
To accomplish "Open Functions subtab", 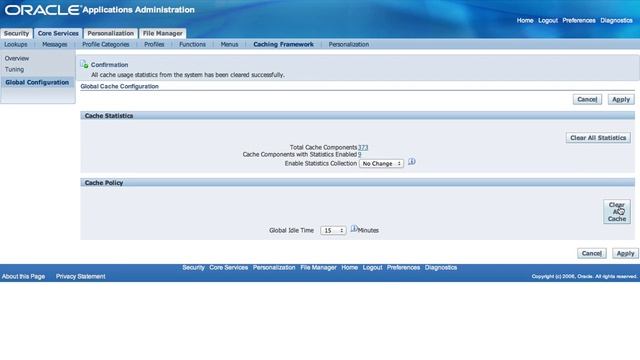I will (192, 44).
